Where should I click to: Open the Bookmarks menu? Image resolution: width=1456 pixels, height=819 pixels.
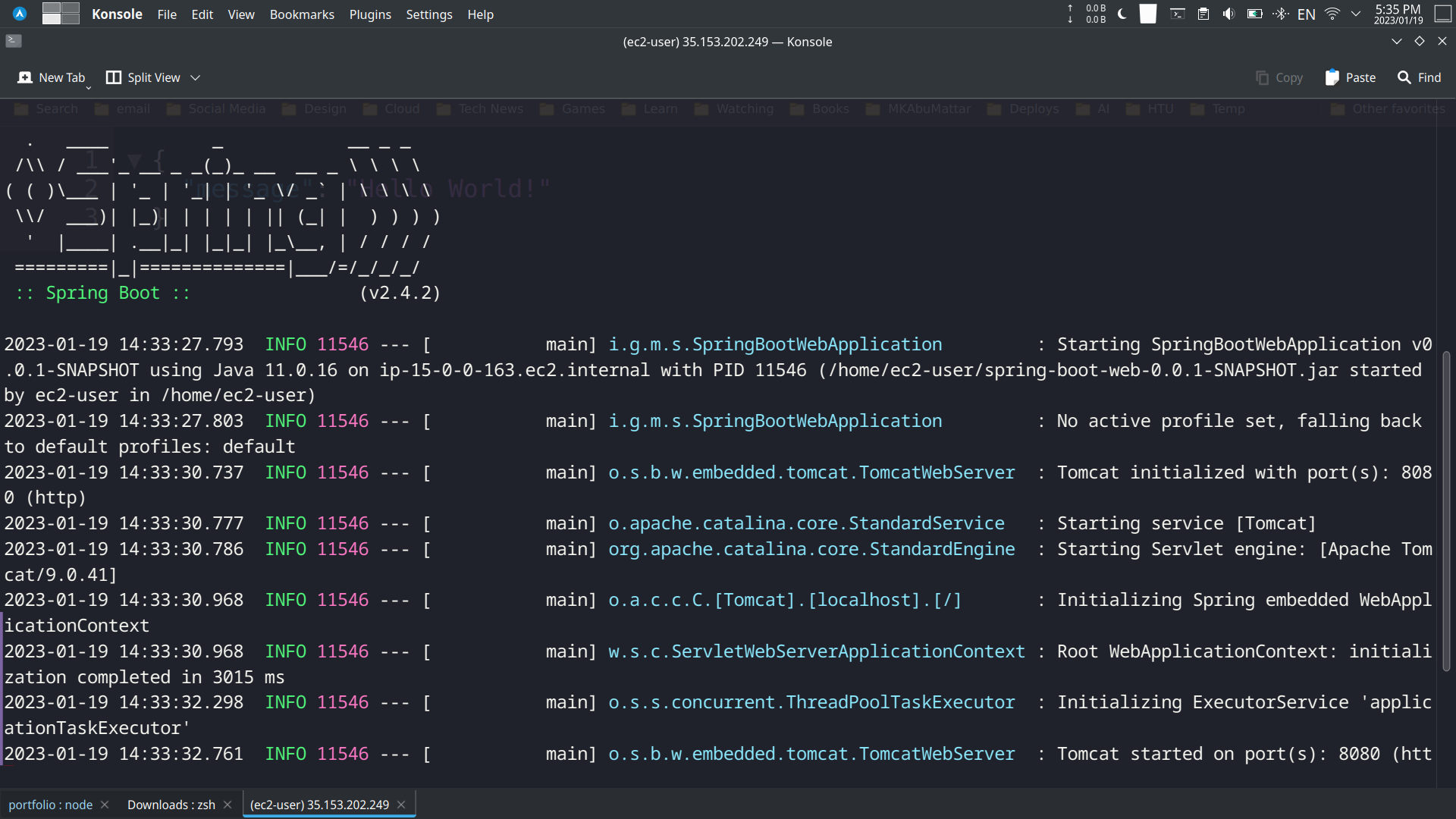click(x=301, y=14)
